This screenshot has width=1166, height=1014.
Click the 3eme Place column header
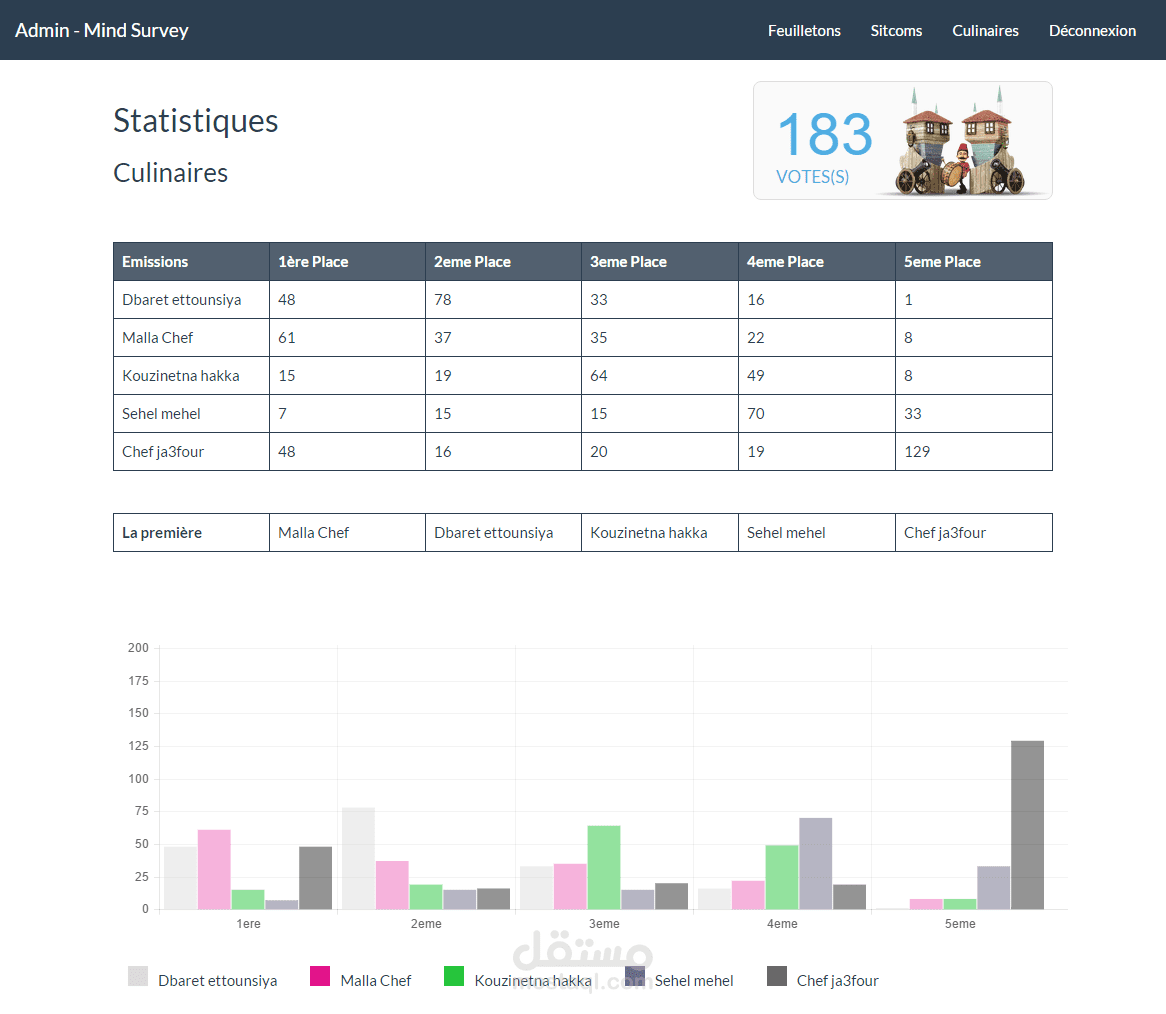pos(660,262)
